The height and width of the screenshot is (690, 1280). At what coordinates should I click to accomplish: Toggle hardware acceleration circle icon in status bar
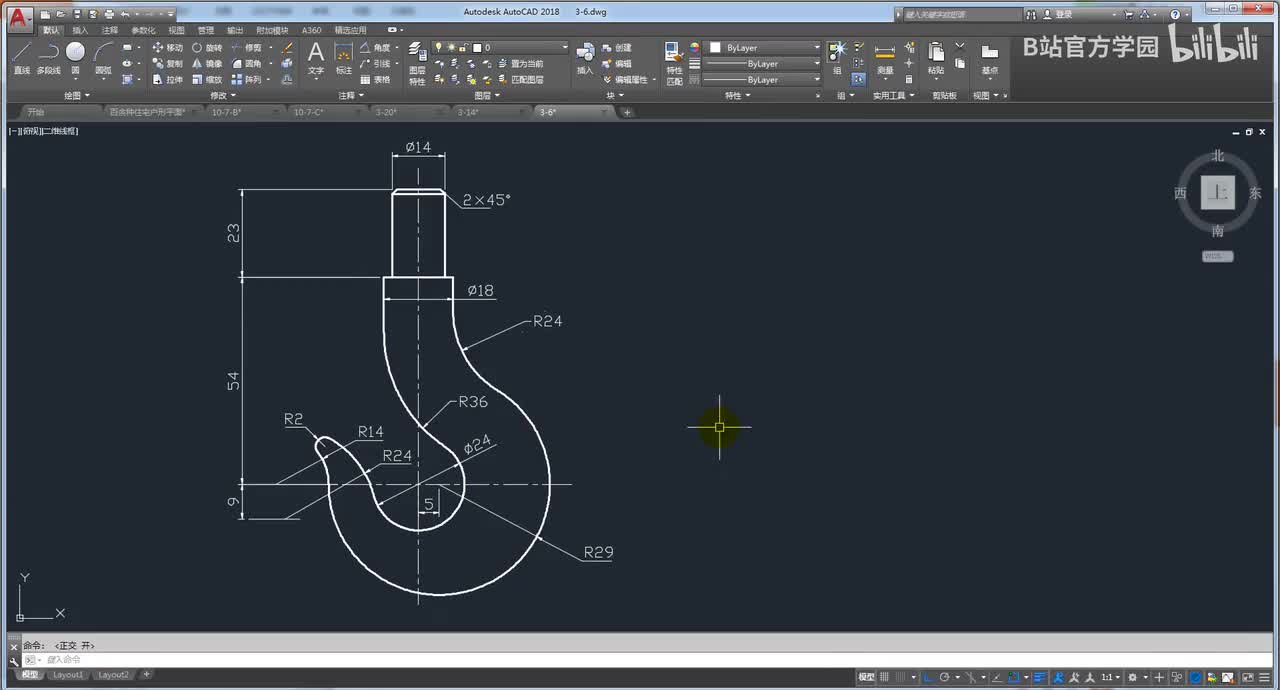click(1195, 677)
